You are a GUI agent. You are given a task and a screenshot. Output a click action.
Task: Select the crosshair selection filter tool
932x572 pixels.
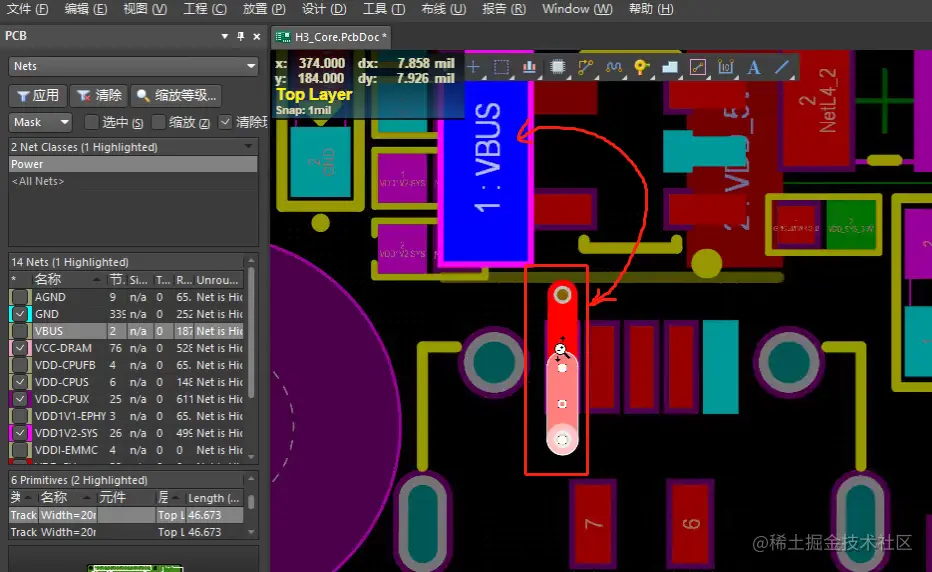(x=473, y=67)
